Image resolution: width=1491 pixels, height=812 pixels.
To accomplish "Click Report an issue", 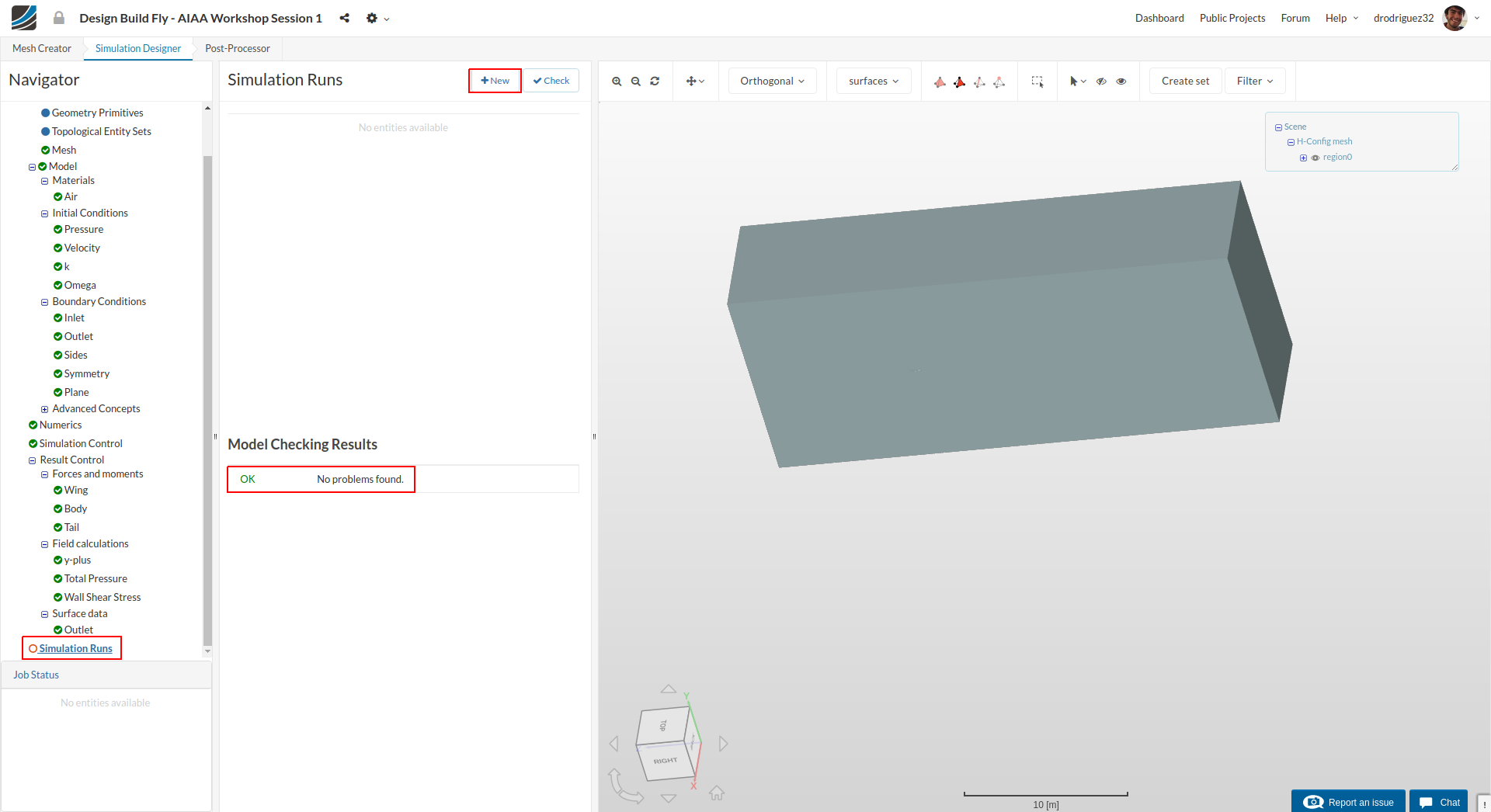I will tap(1348, 802).
